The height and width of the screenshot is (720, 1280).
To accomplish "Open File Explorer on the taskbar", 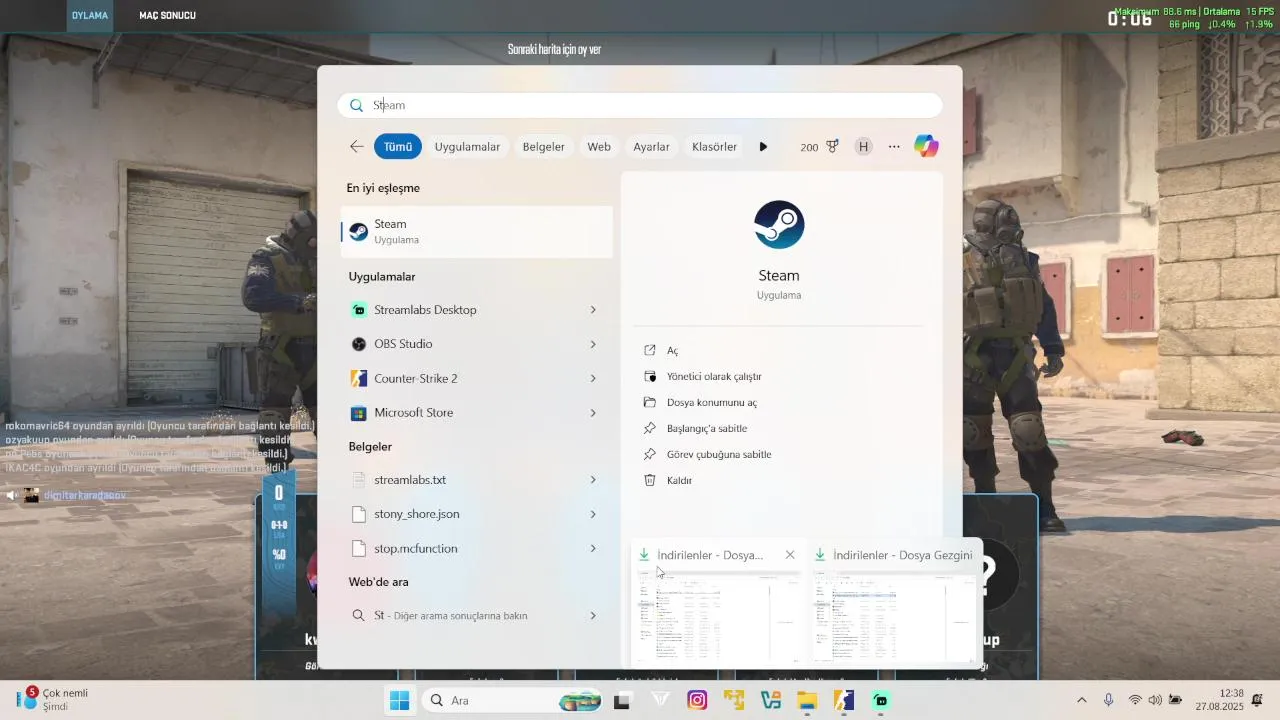I will pos(807,701).
